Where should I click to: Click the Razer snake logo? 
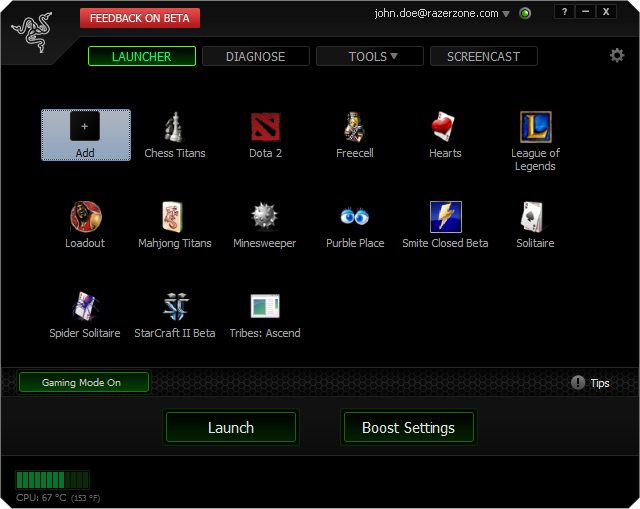[x=32, y=33]
